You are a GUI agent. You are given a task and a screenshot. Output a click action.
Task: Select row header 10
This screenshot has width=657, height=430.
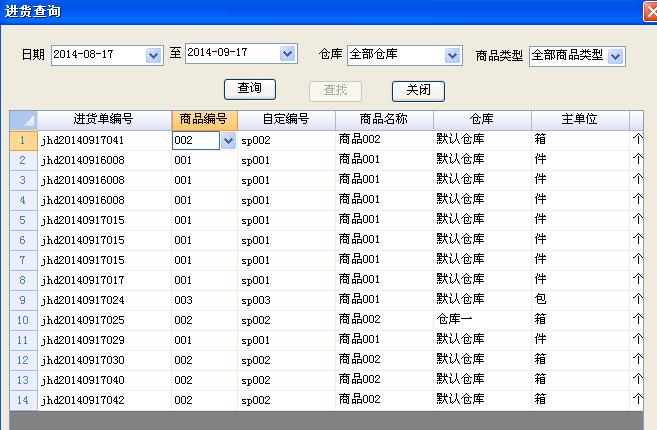click(x=23, y=320)
